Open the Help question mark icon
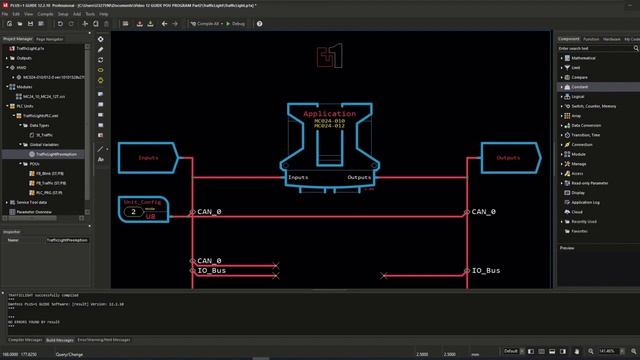The height and width of the screenshot is (360, 640). 260,24
